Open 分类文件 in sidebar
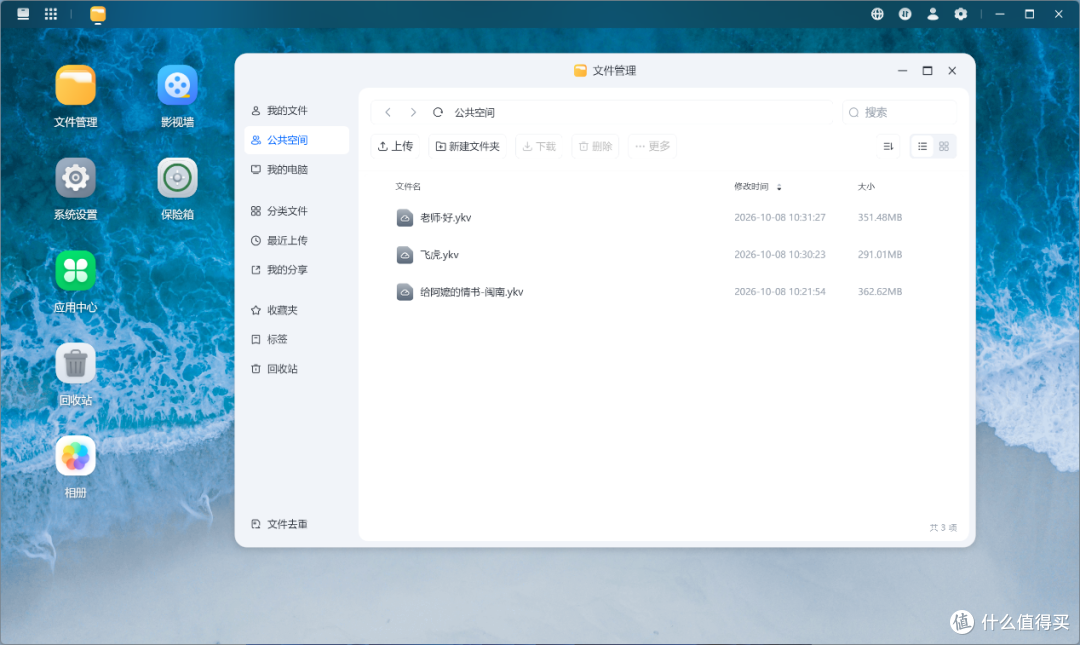The image size is (1080, 645). (296, 211)
